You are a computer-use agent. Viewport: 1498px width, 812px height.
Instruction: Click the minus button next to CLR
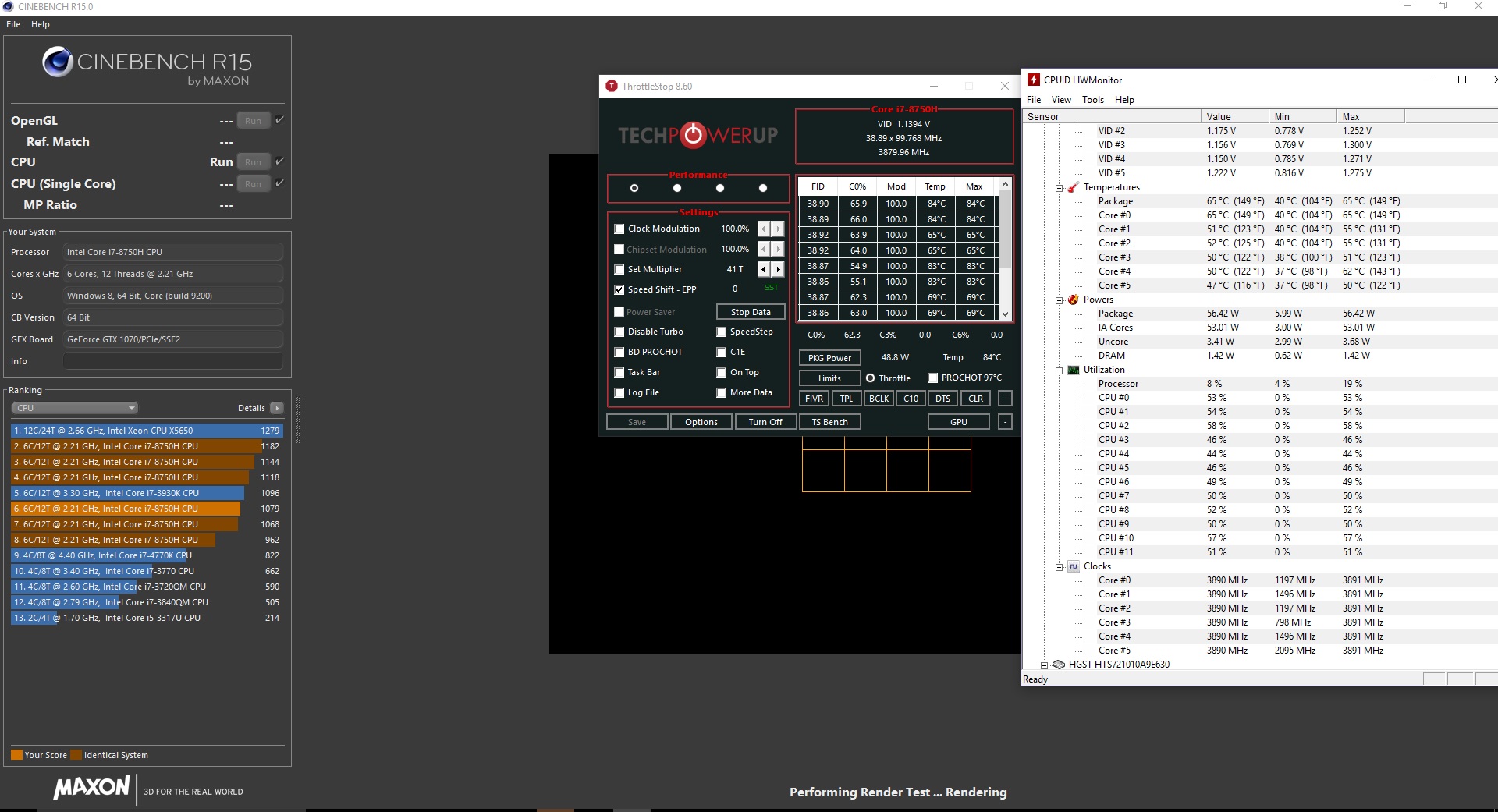[1005, 399]
